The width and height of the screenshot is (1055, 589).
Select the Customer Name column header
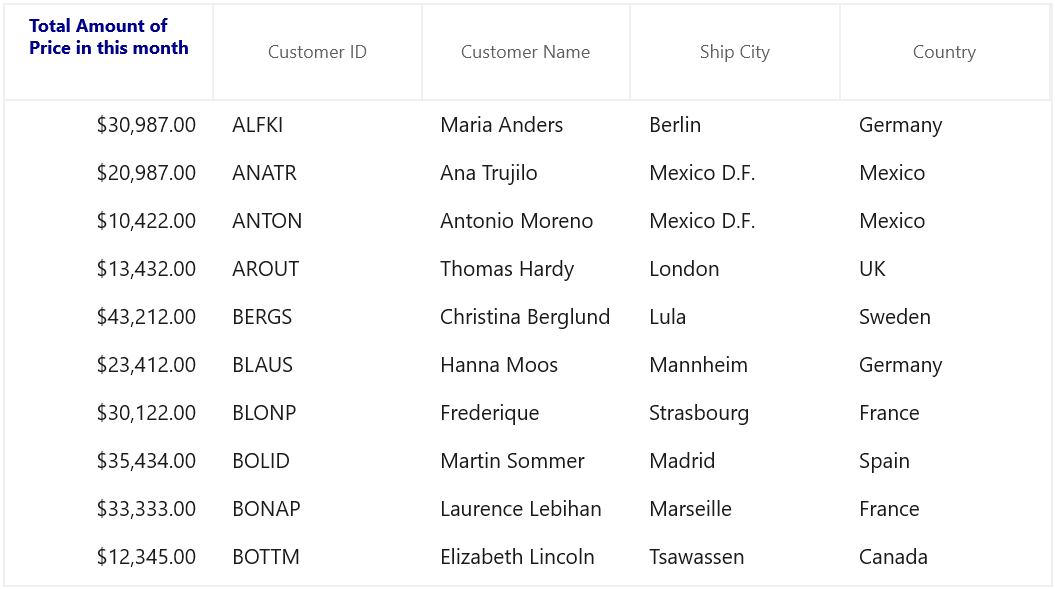pyautogui.click(x=525, y=52)
